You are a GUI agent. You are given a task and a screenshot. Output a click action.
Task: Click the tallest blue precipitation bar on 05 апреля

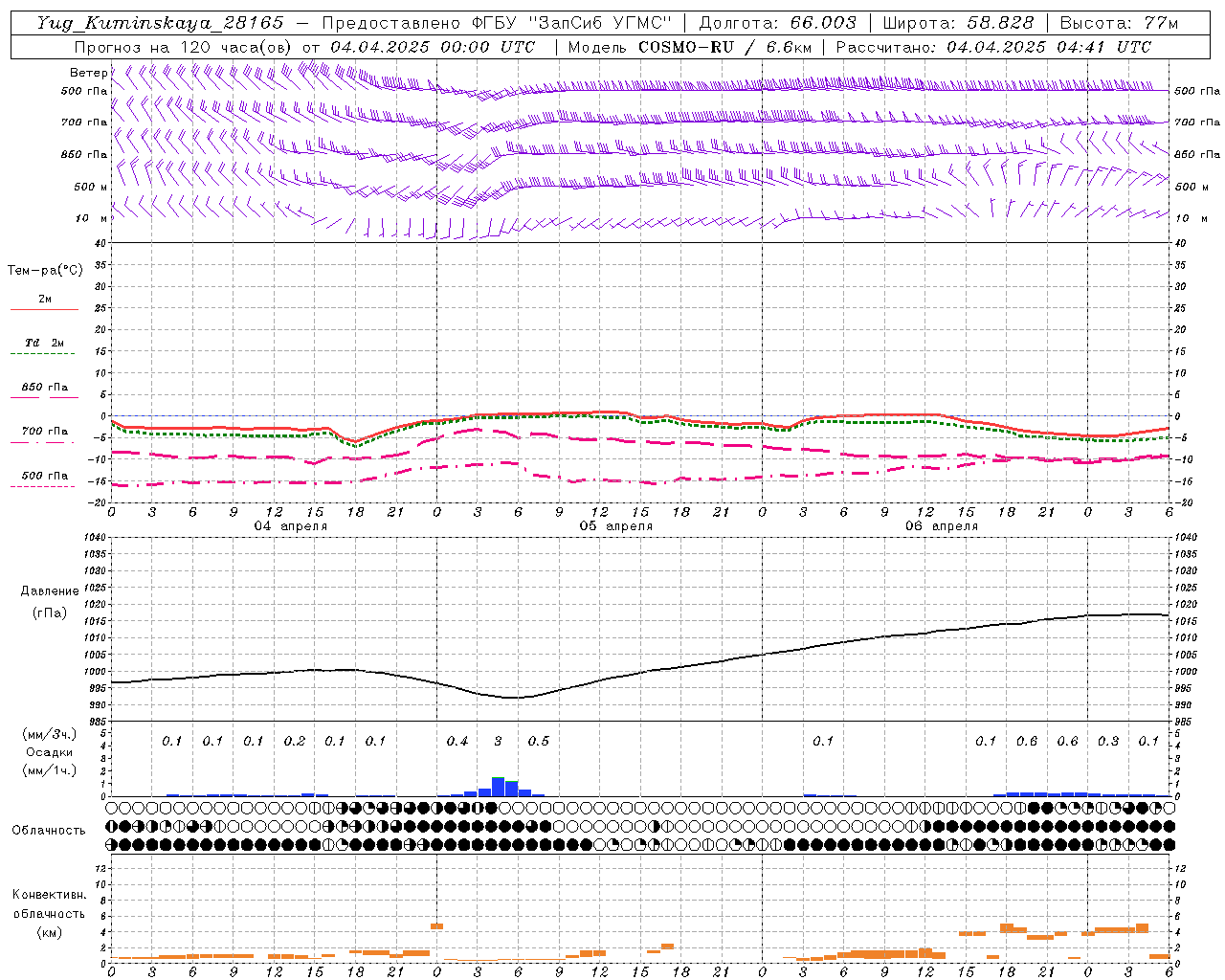498,787
